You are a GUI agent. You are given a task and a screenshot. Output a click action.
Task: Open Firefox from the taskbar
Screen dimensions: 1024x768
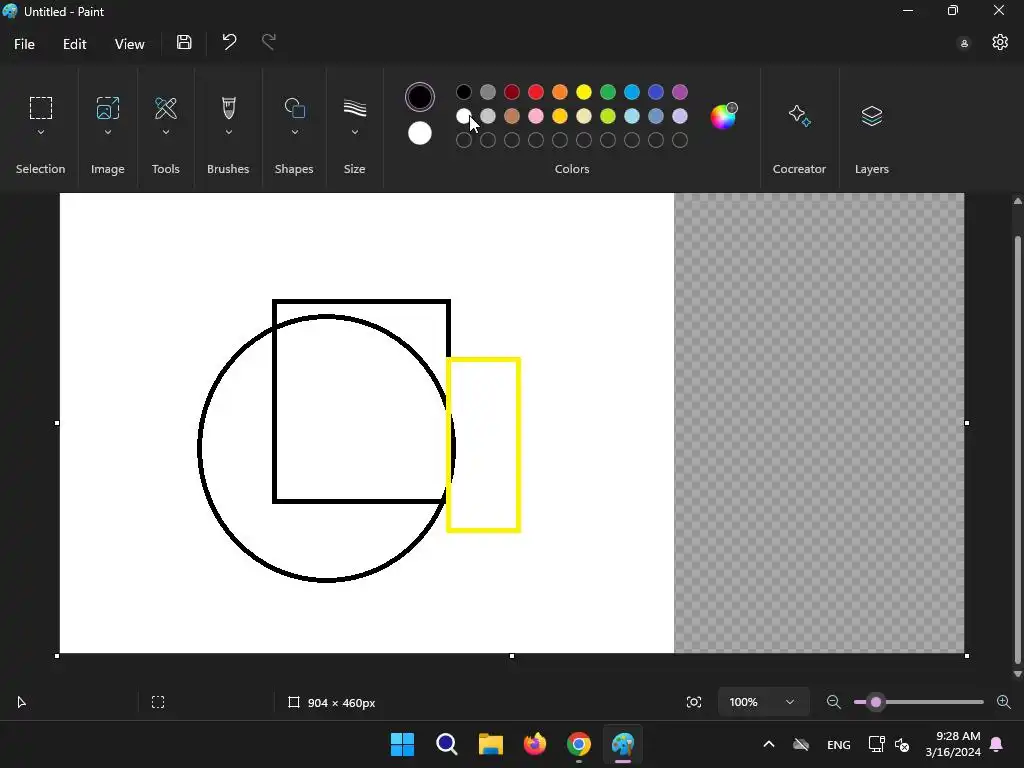(x=535, y=744)
